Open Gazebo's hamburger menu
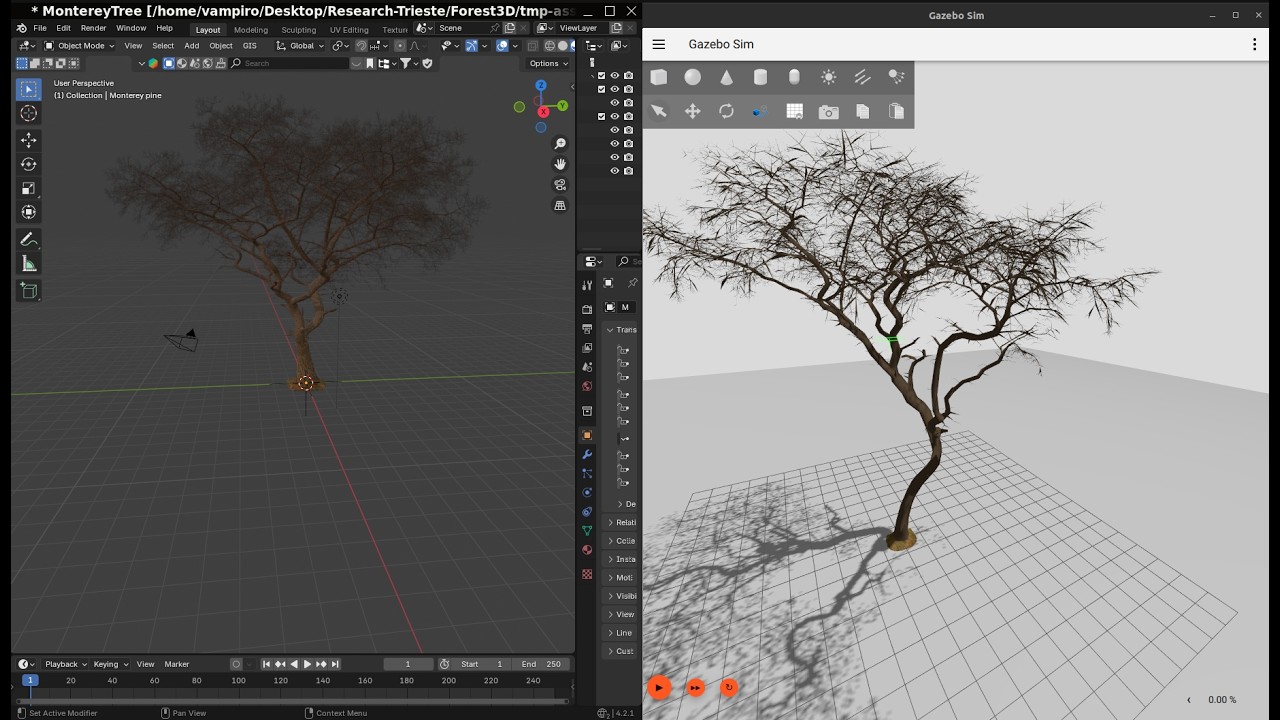 (659, 44)
